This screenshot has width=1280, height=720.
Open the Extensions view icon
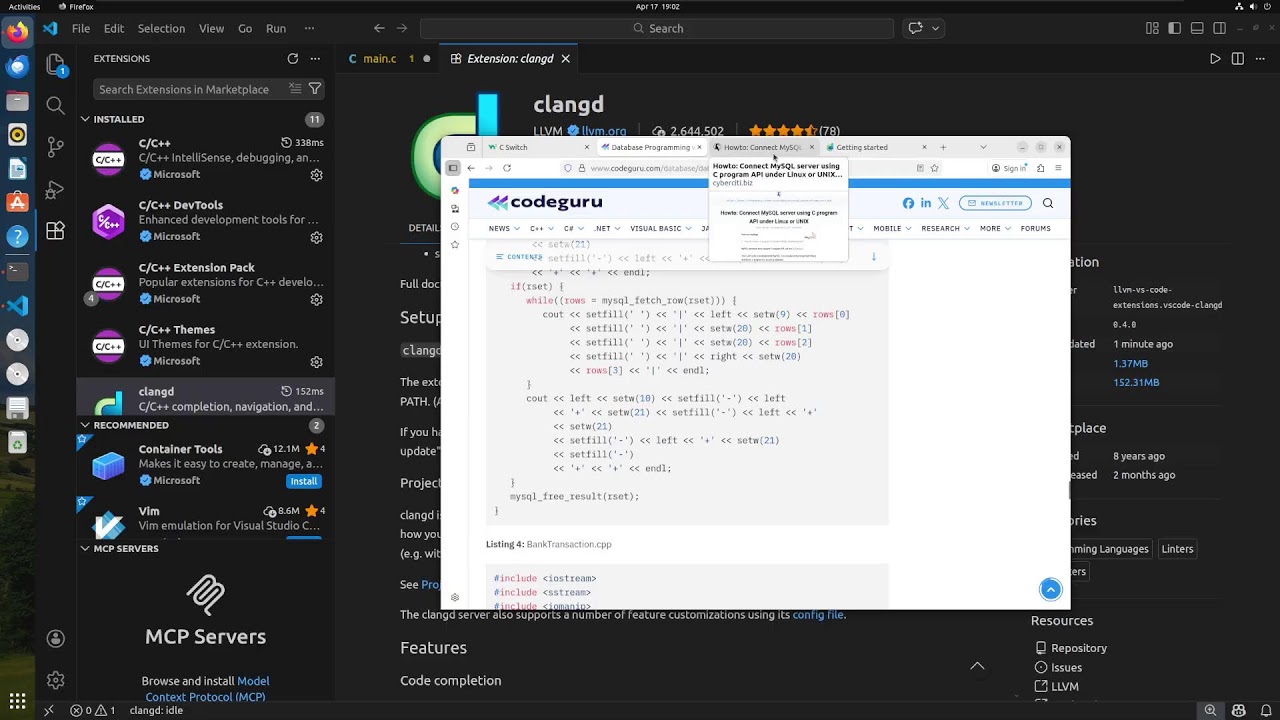[56, 230]
